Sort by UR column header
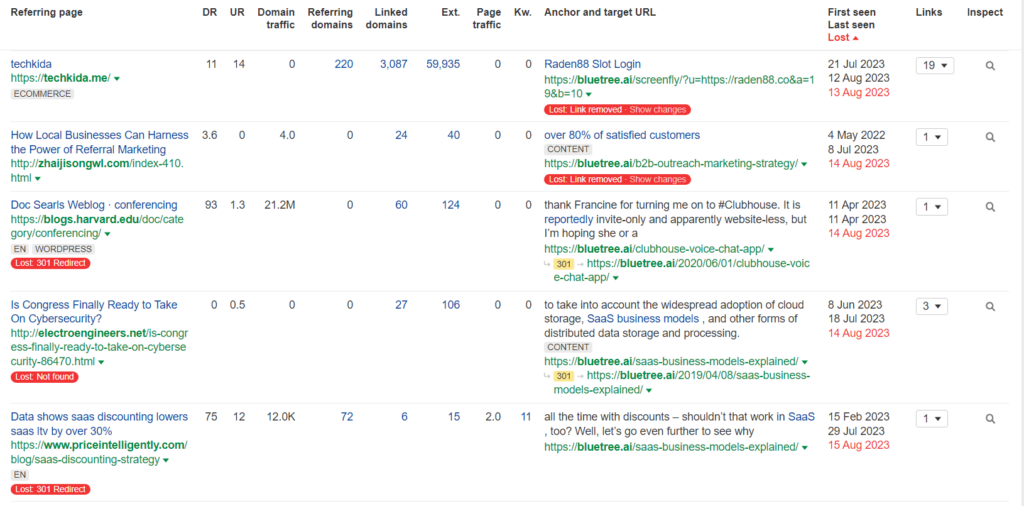1024x506 pixels. [237, 12]
